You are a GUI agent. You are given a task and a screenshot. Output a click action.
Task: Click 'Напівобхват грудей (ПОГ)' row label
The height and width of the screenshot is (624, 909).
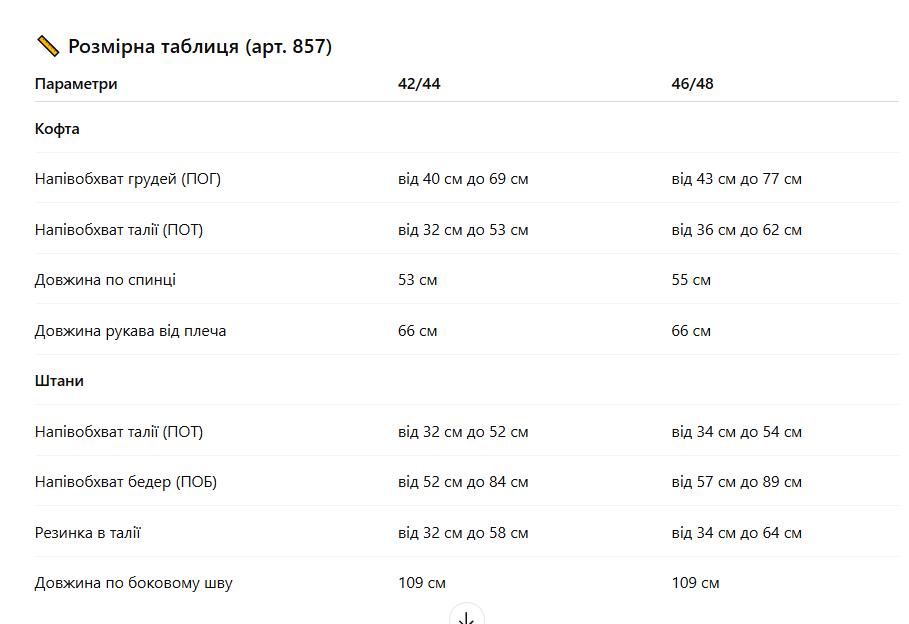128,179
